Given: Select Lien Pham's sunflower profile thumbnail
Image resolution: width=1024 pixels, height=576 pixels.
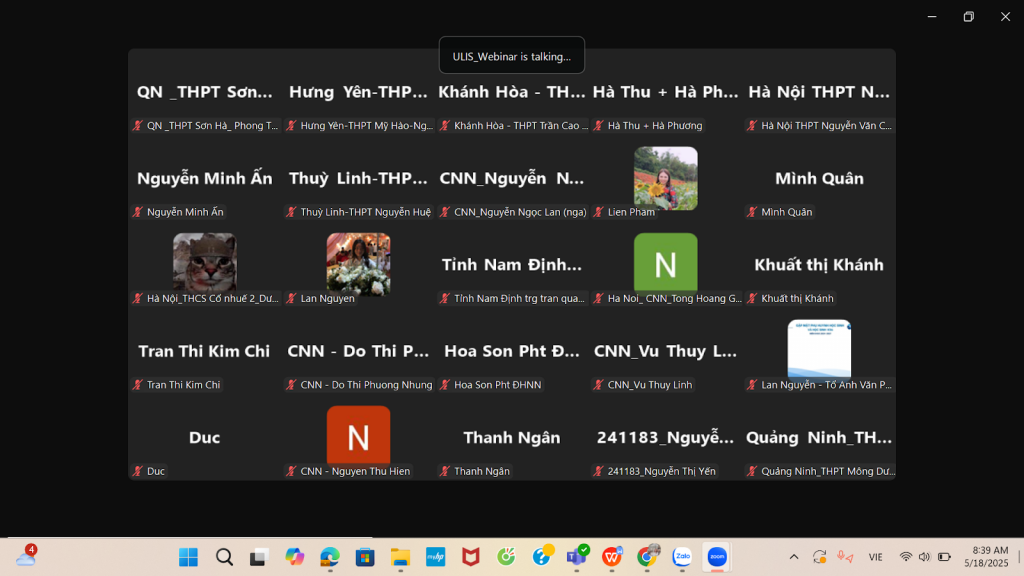Looking at the screenshot, I should click(x=665, y=178).
